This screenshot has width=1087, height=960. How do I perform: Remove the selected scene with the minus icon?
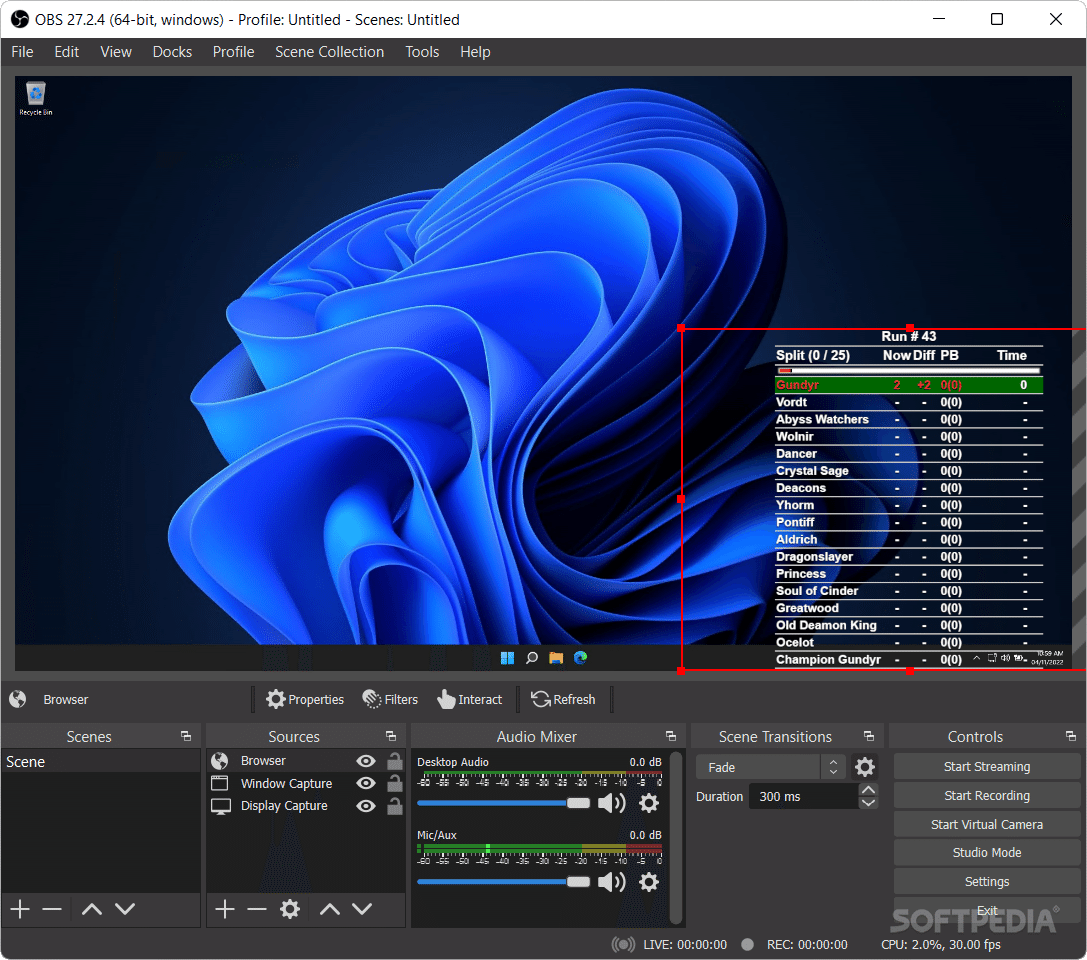52,909
